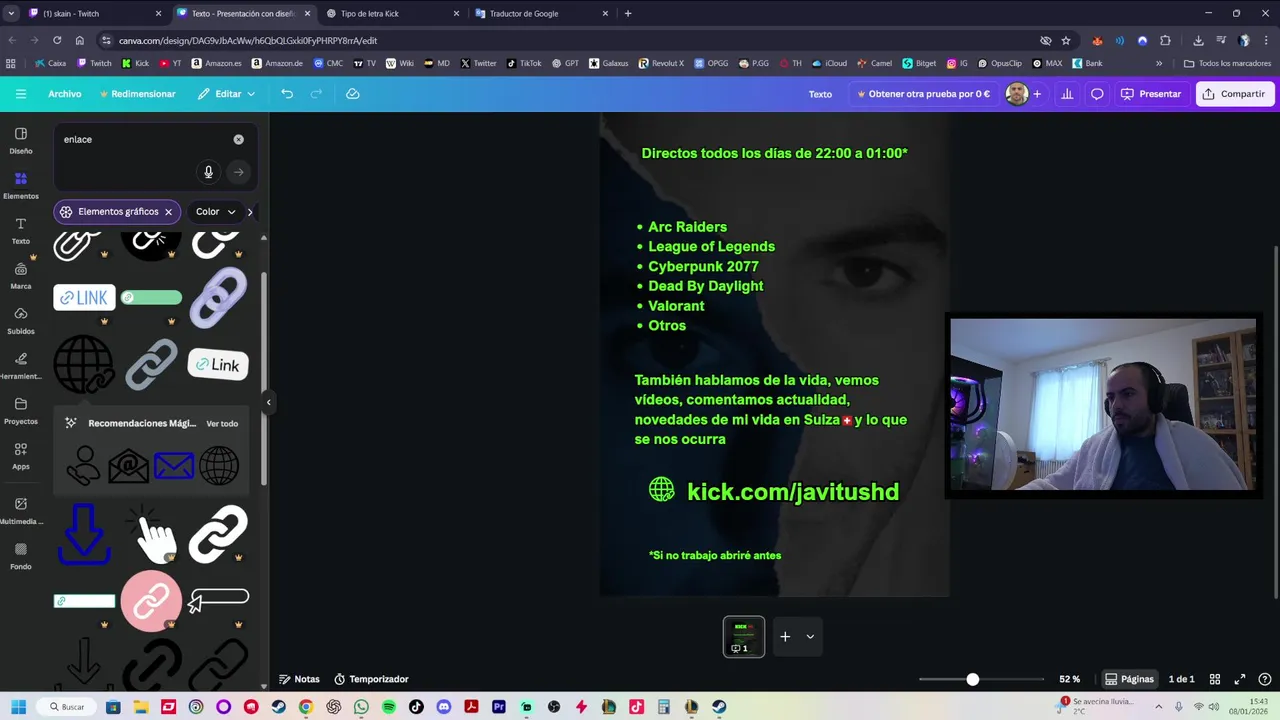Screen dimensions: 1280x720
Task: Clear the 'enlace' search field
Action: (x=238, y=139)
